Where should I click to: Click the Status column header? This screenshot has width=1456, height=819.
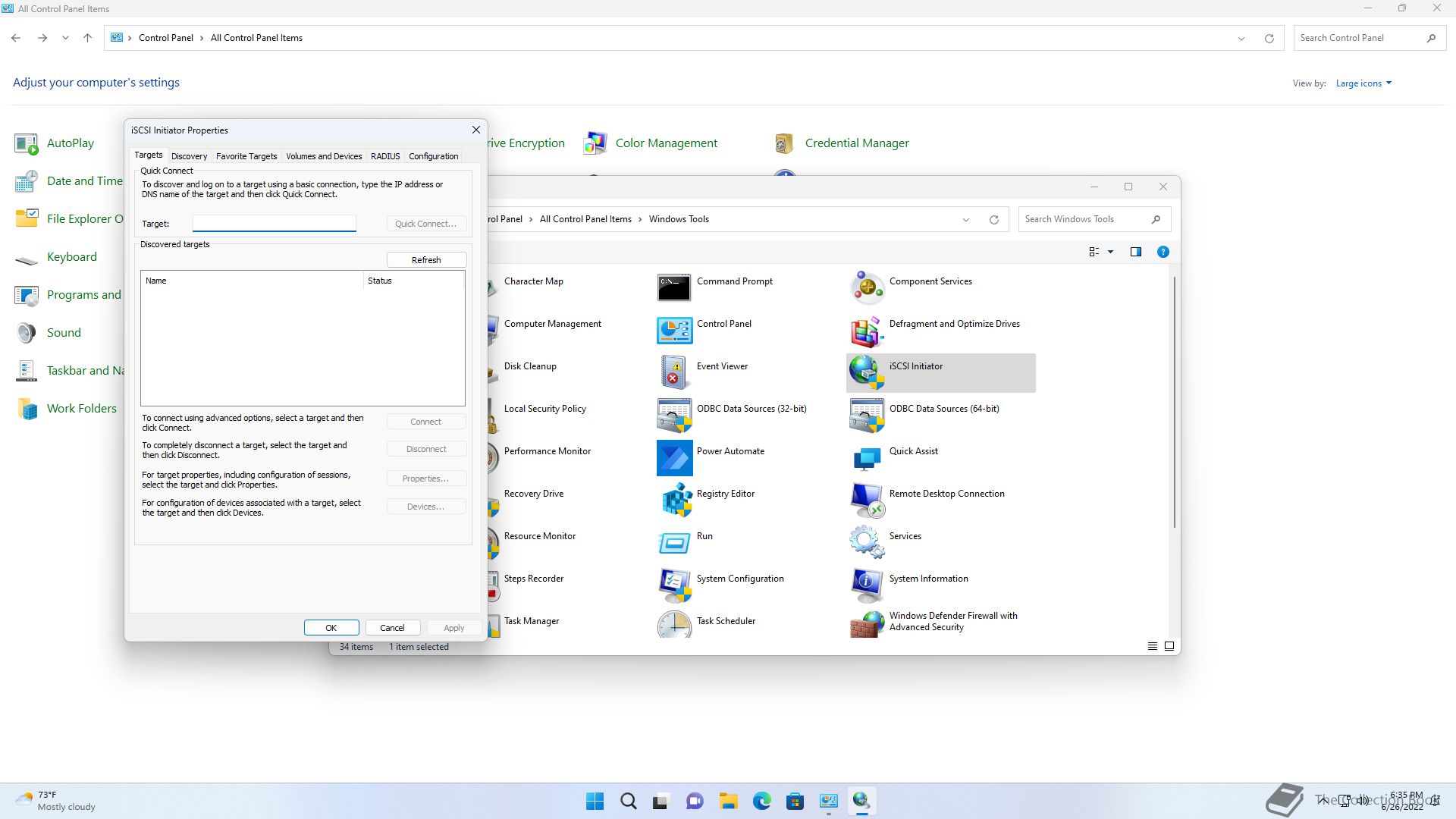[414, 281]
